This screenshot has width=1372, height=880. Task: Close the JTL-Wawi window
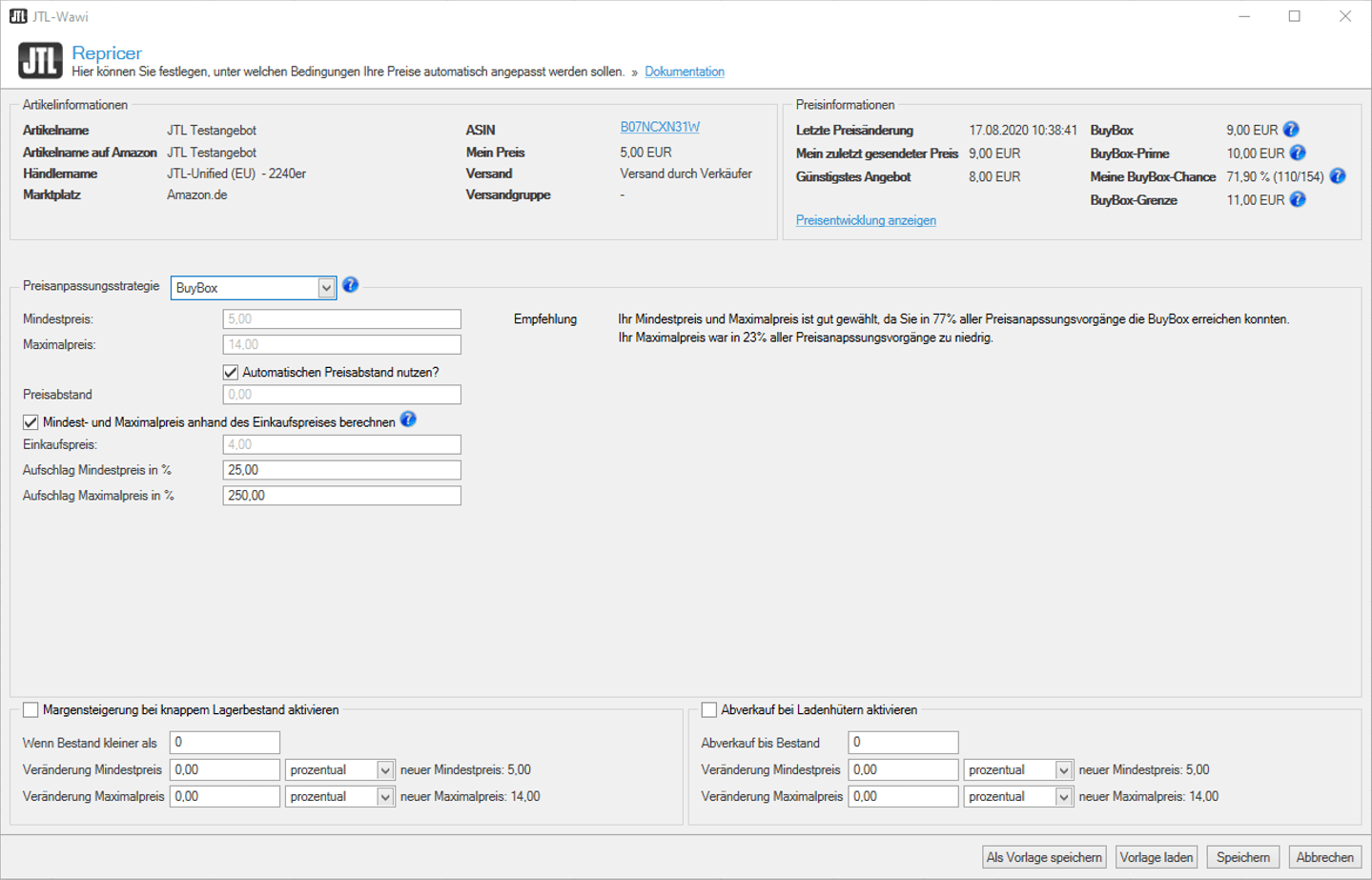point(1345,16)
